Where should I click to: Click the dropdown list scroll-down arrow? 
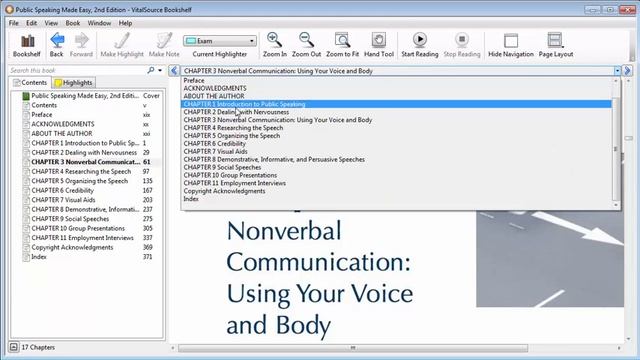[616, 205]
